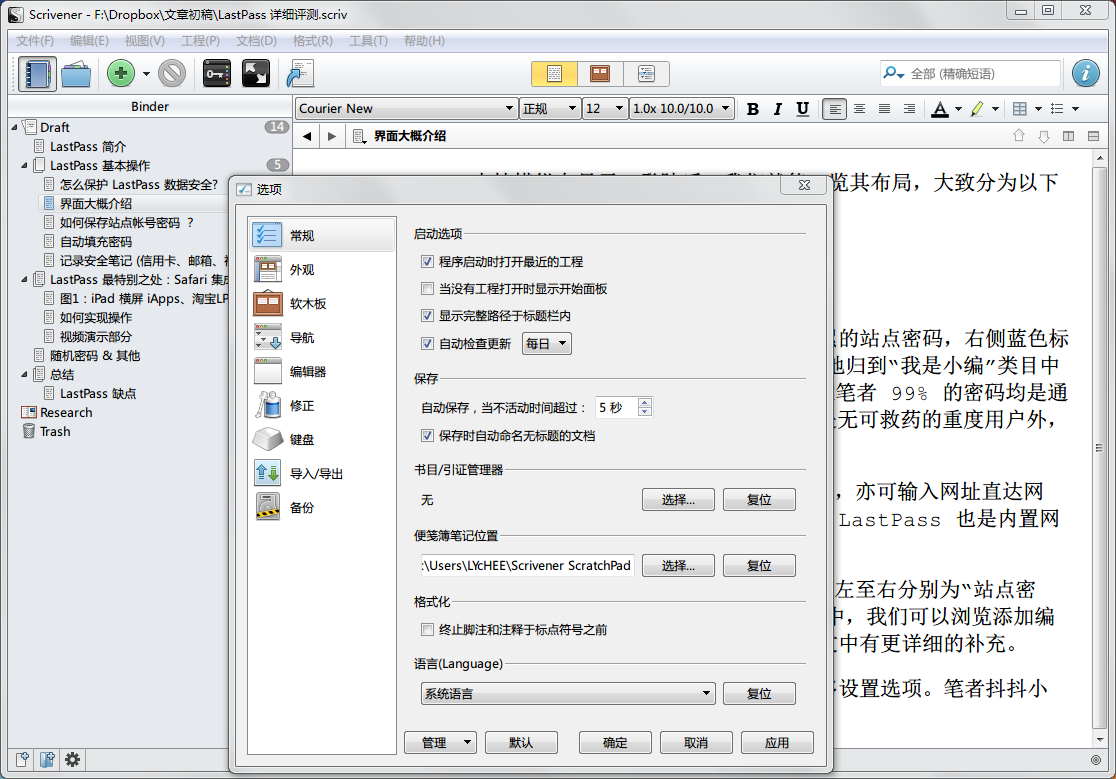The height and width of the screenshot is (779, 1116).
Task: Open the Courier New font dropdown
Action: point(406,109)
